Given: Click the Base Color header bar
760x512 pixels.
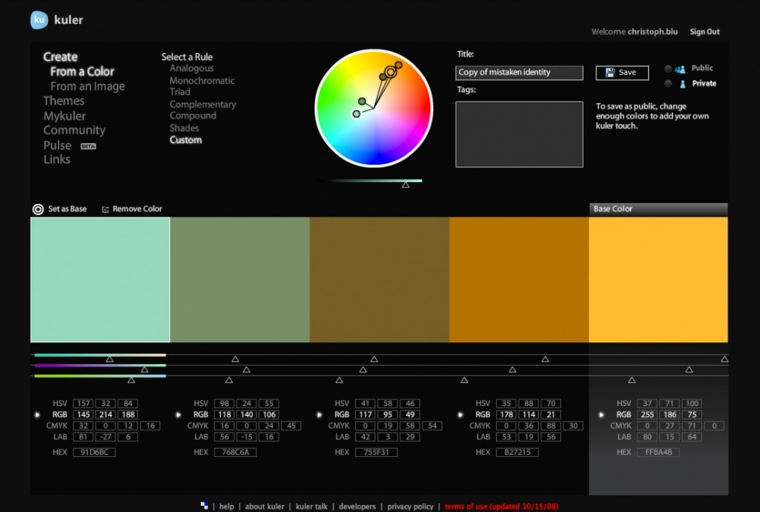Looking at the screenshot, I should click(x=658, y=209).
